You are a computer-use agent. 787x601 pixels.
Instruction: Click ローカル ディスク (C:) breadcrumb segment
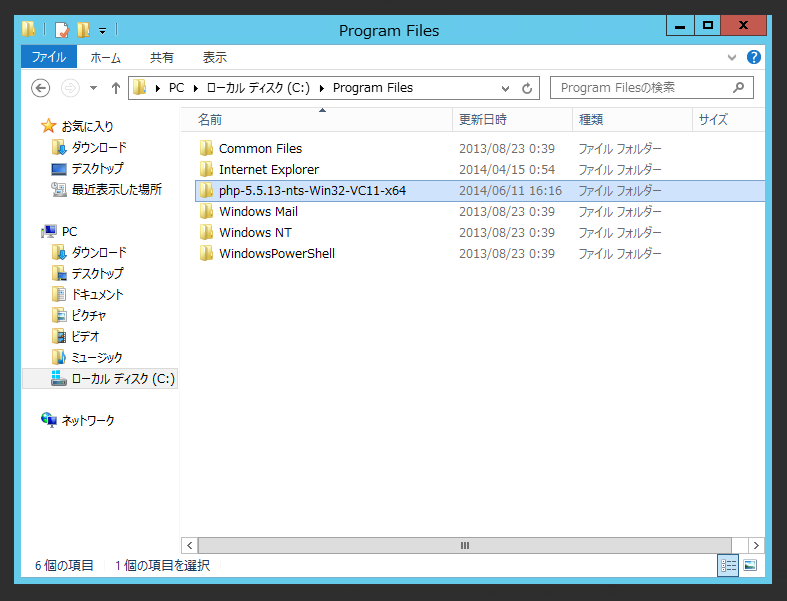pyautogui.click(x=258, y=88)
